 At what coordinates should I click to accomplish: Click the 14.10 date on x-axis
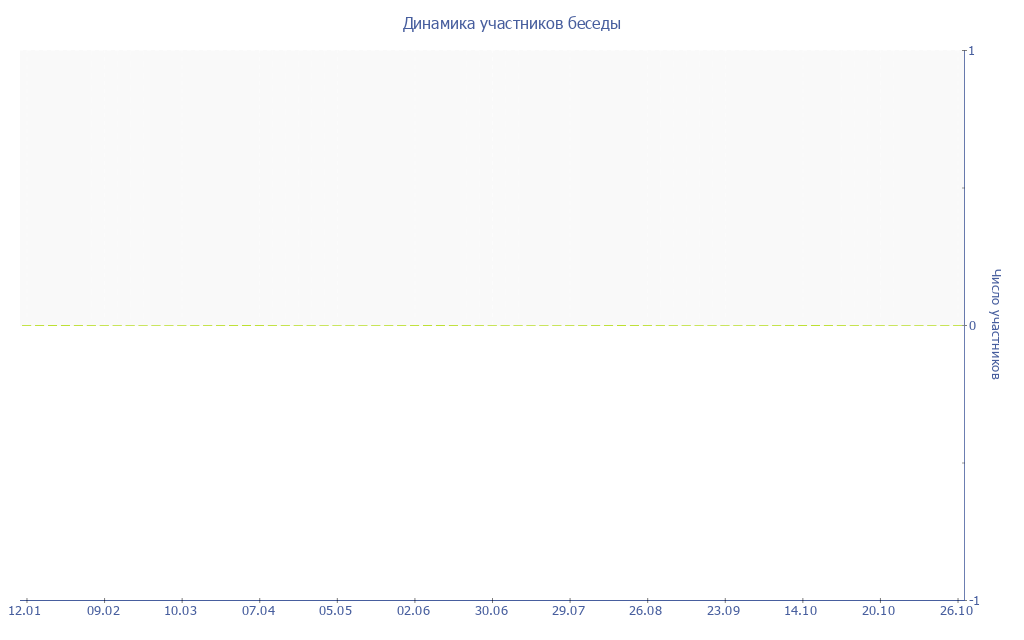801,611
